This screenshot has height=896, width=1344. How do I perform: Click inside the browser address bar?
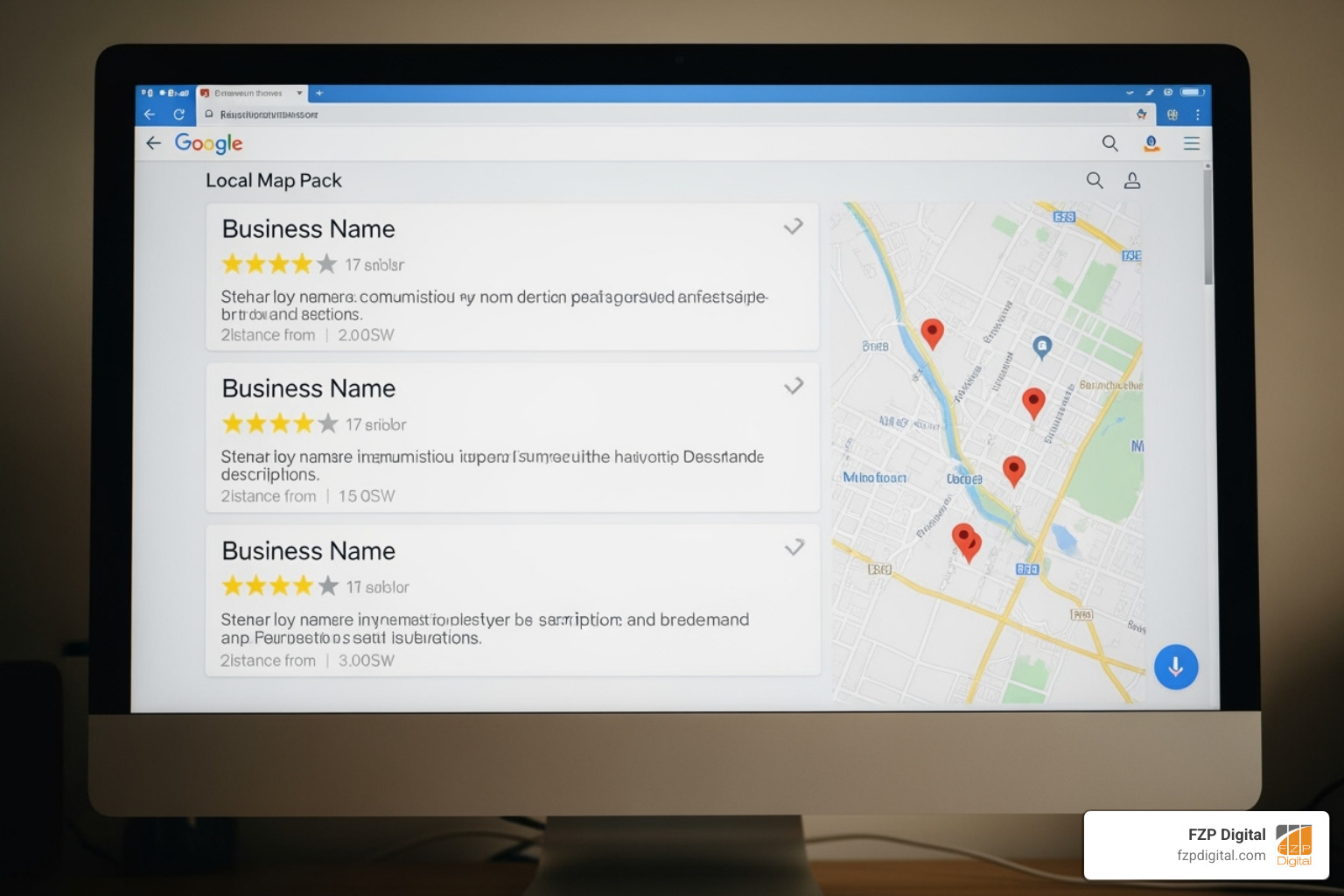click(612, 114)
